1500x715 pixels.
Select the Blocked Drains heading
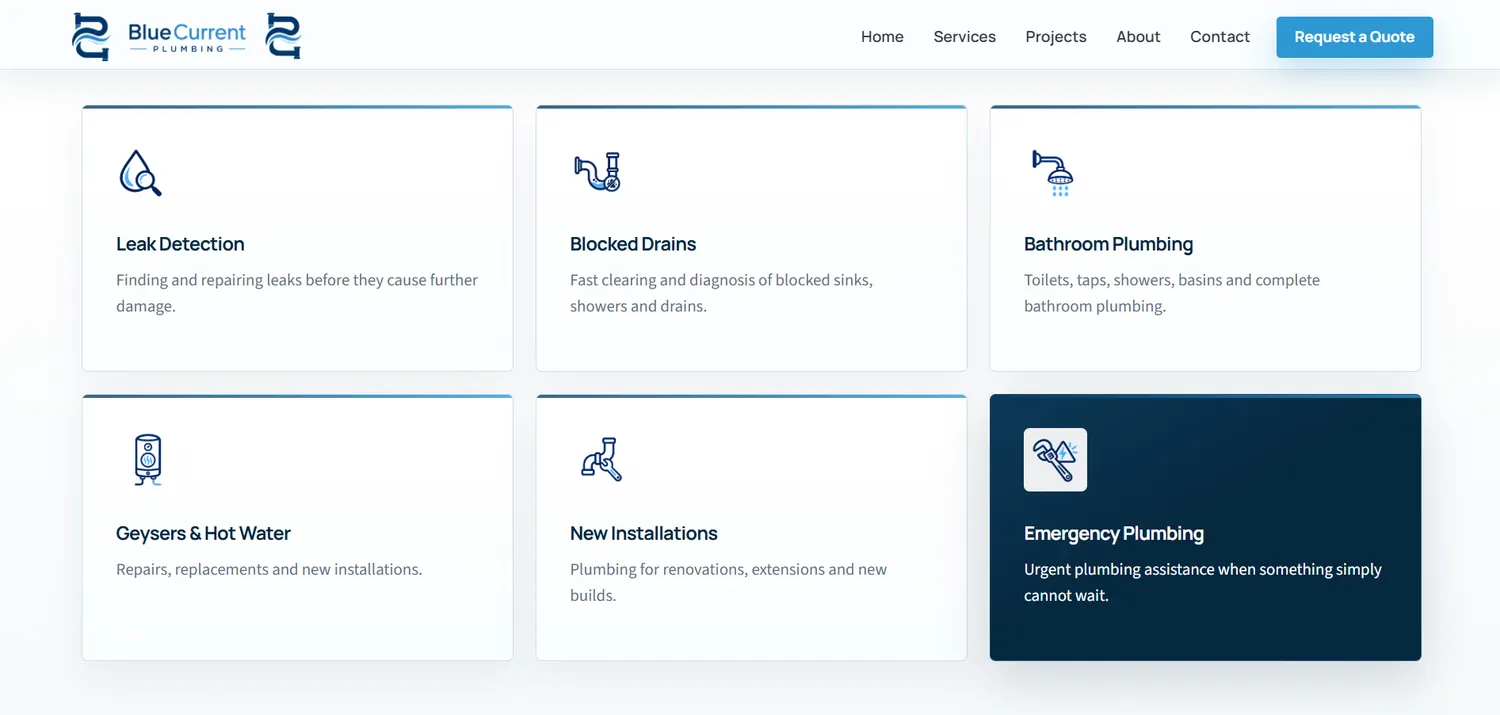click(x=633, y=244)
